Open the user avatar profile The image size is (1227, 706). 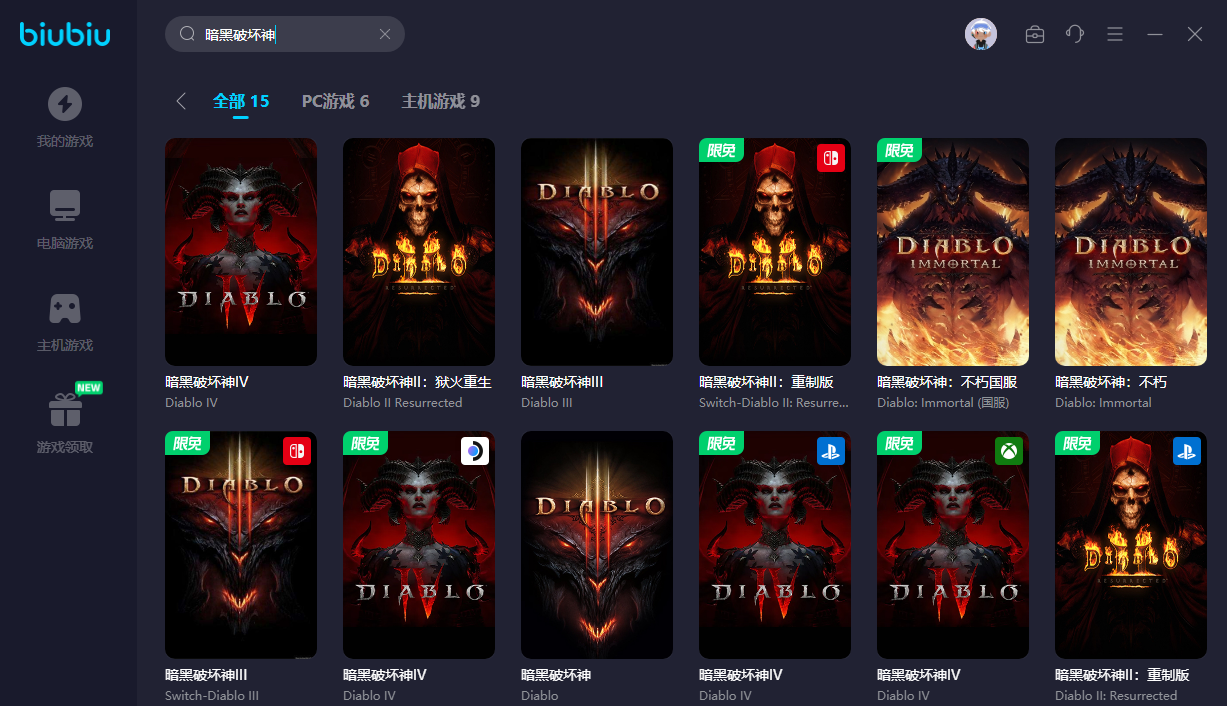pos(981,34)
